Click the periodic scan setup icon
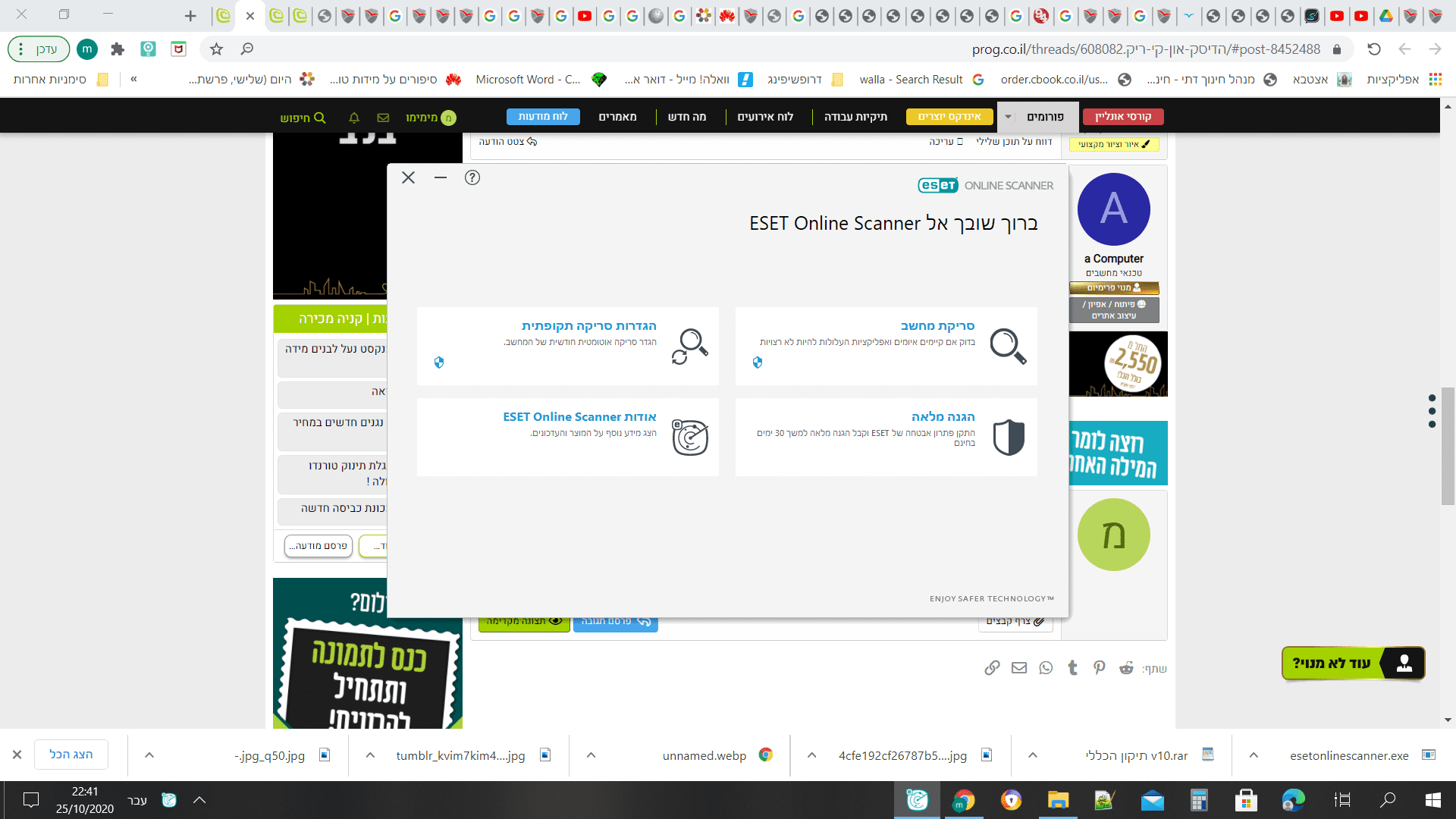1456x819 pixels. (689, 347)
